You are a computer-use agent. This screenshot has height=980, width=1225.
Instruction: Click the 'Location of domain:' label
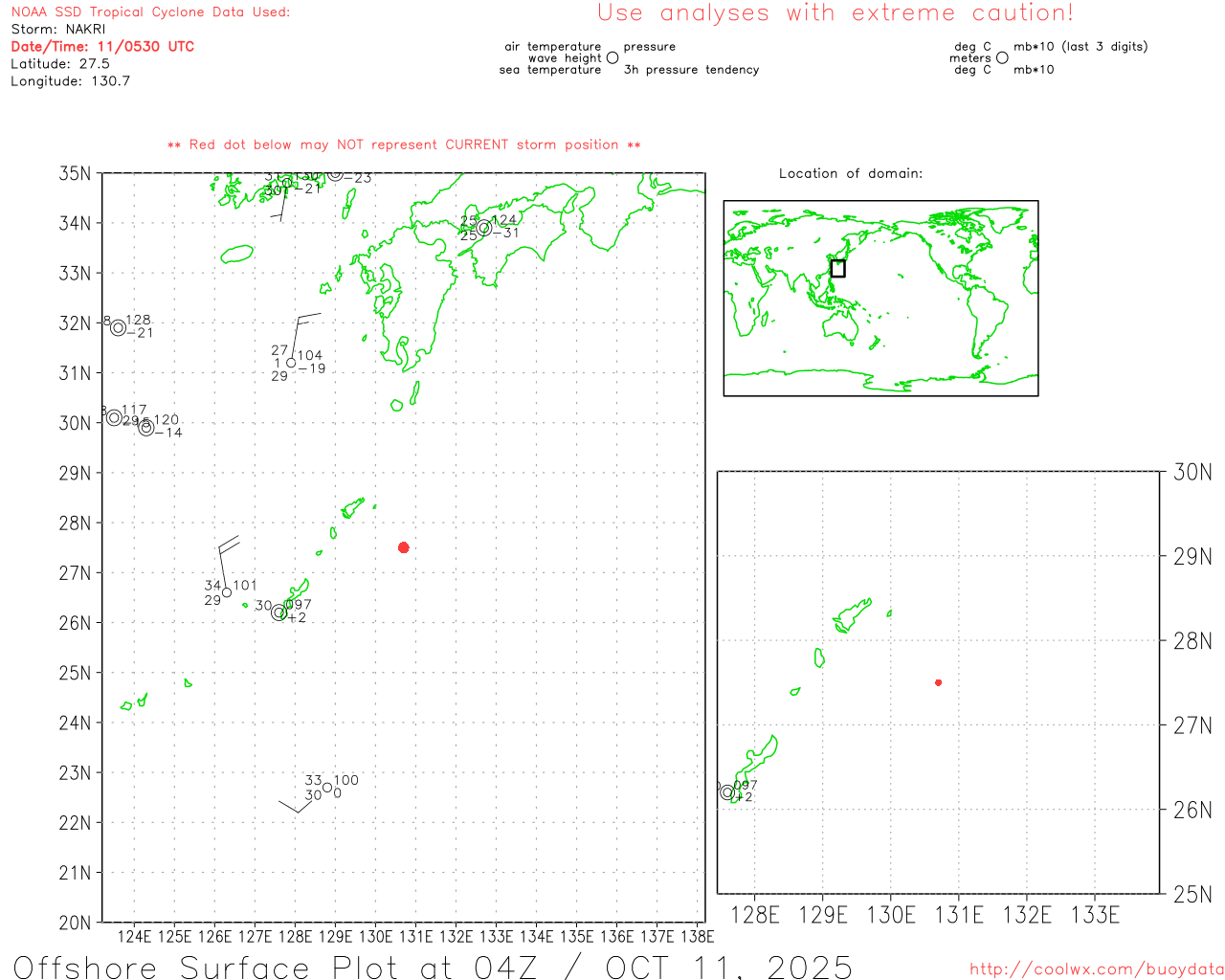850,173
